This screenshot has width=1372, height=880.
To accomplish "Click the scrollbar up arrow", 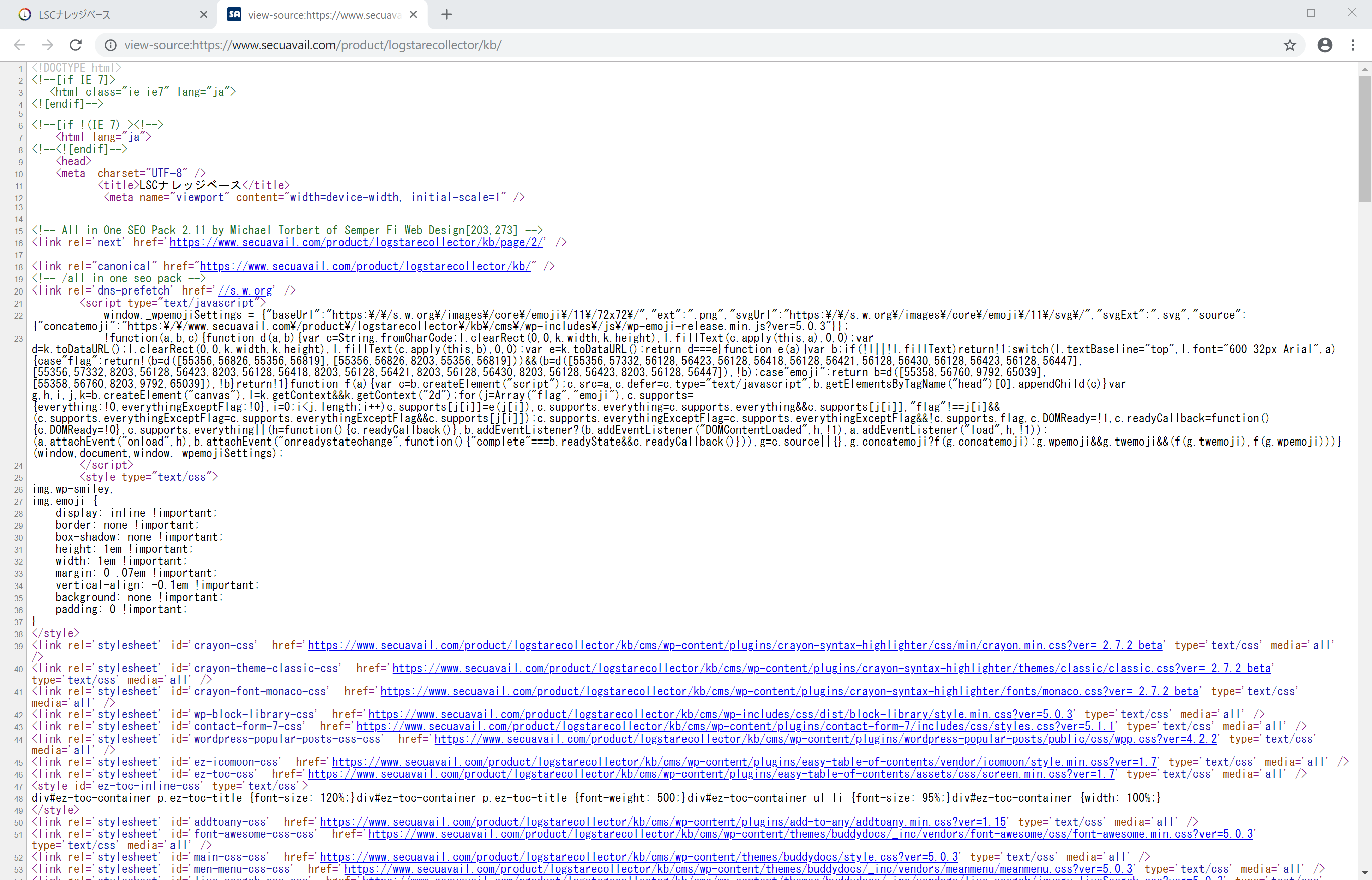I will (1364, 69).
